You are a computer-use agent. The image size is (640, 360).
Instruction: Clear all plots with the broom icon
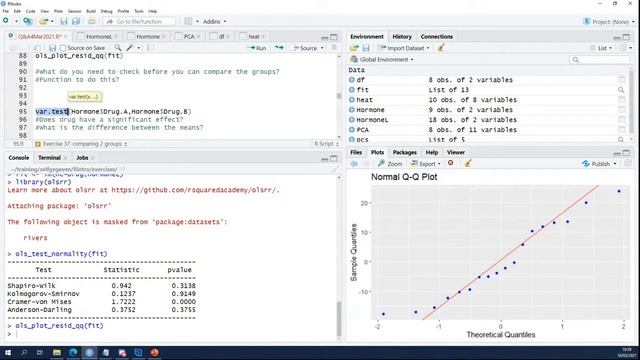click(x=468, y=164)
